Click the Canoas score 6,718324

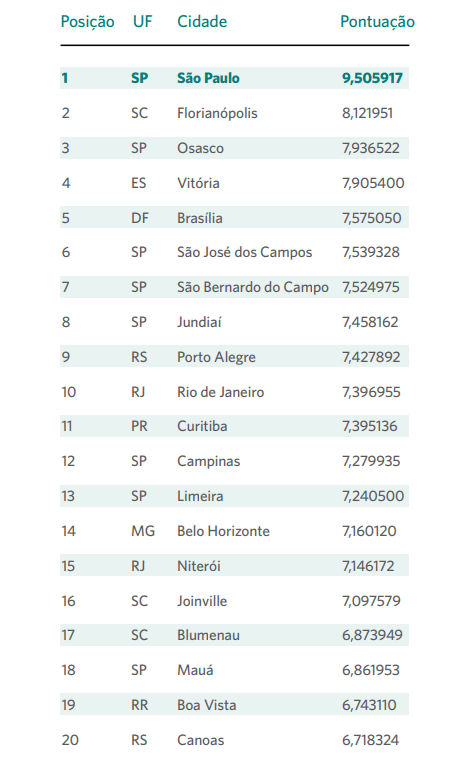point(370,740)
